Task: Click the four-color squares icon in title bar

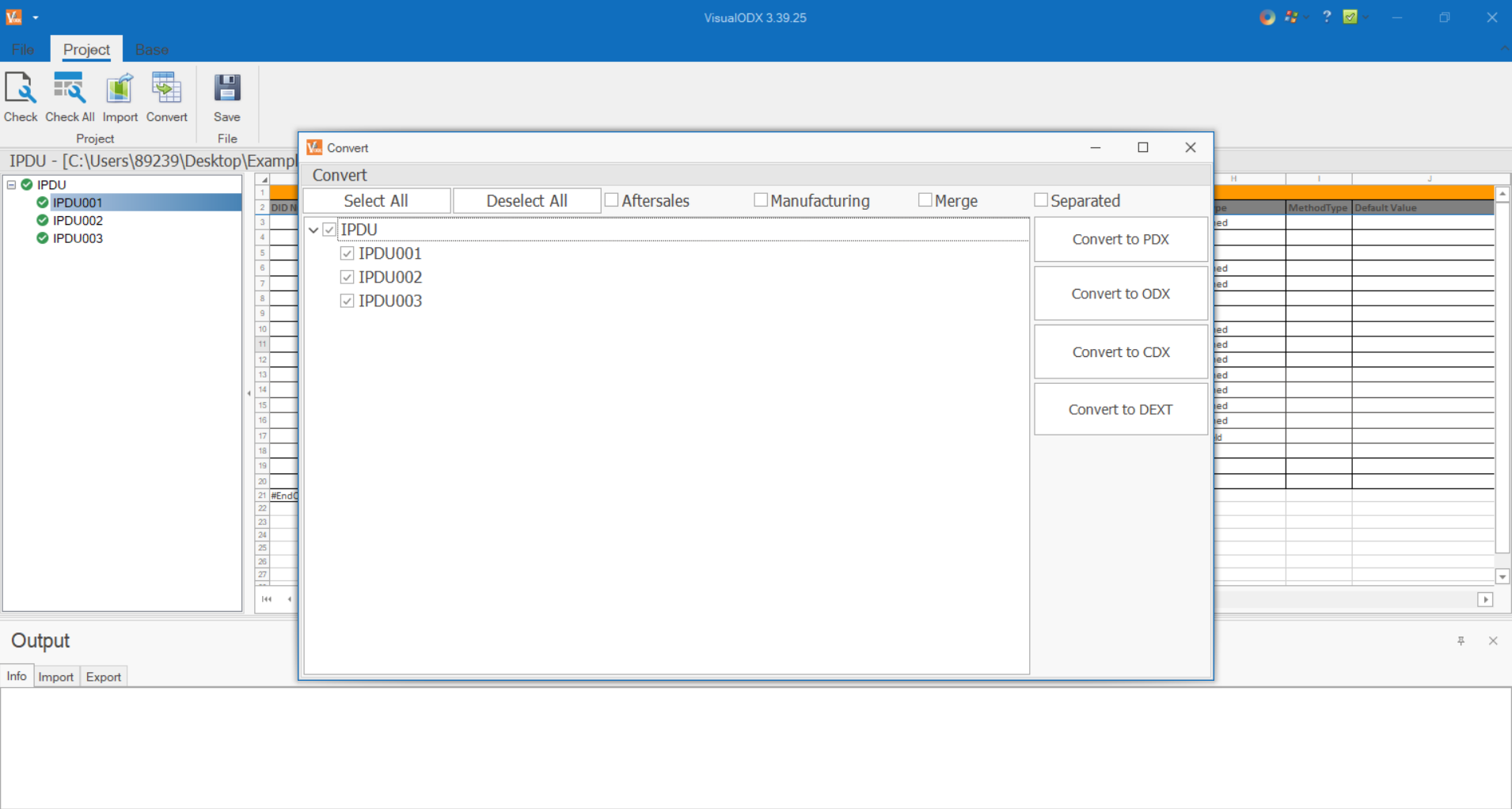Action: click(1291, 17)
